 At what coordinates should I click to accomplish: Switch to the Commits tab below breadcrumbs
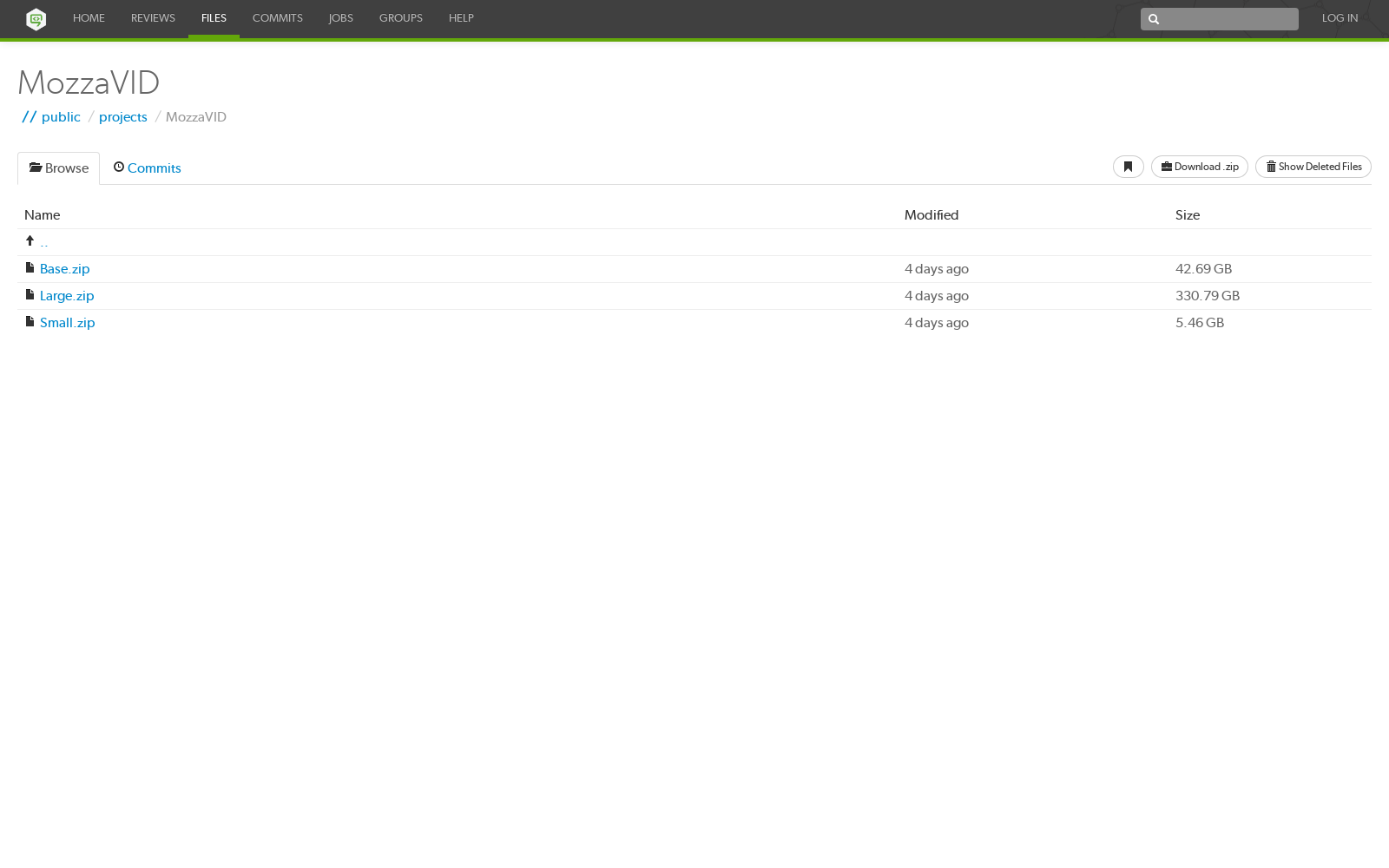[147, 168]
